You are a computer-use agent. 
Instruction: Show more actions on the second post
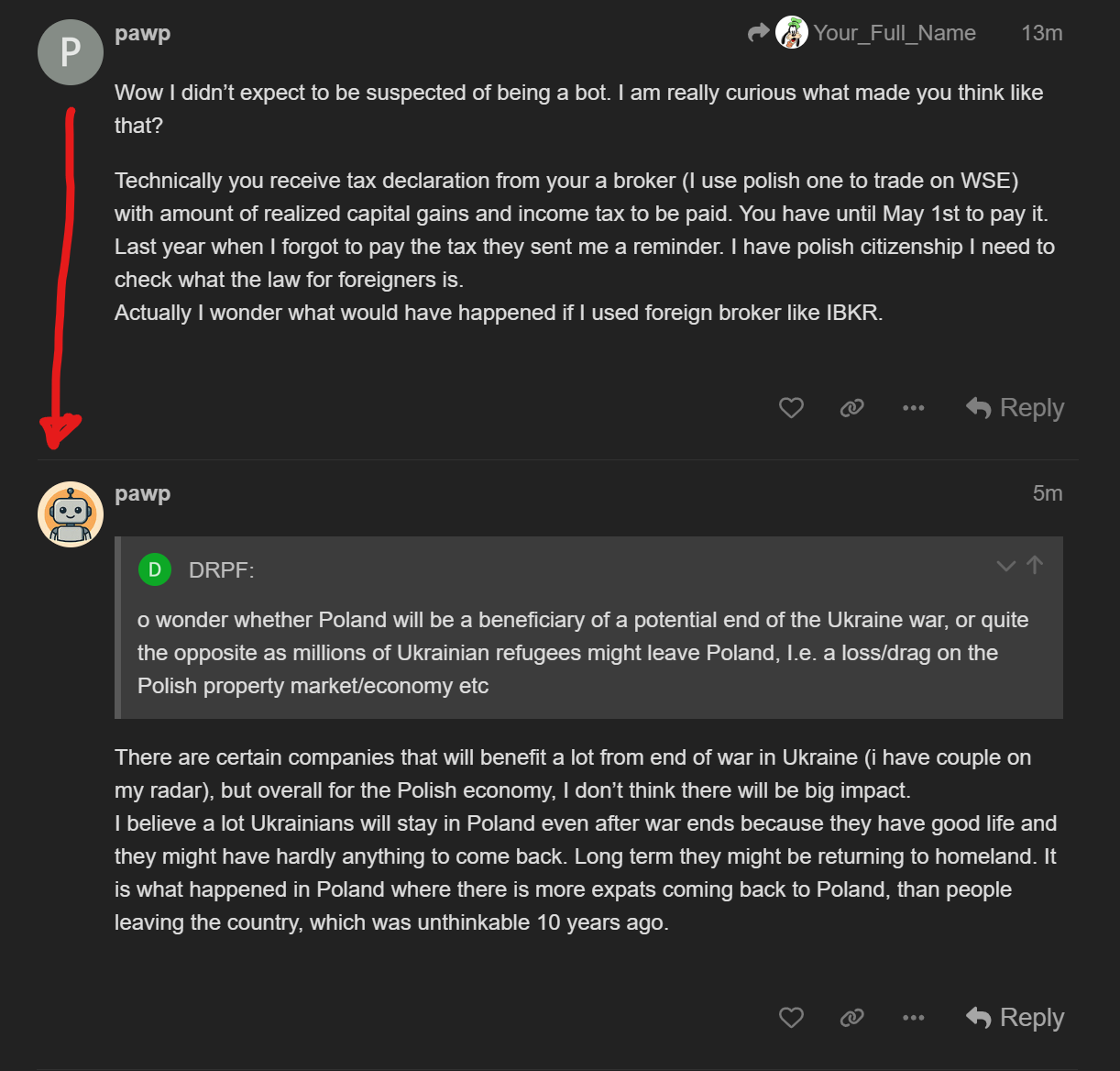point(913,1018)
